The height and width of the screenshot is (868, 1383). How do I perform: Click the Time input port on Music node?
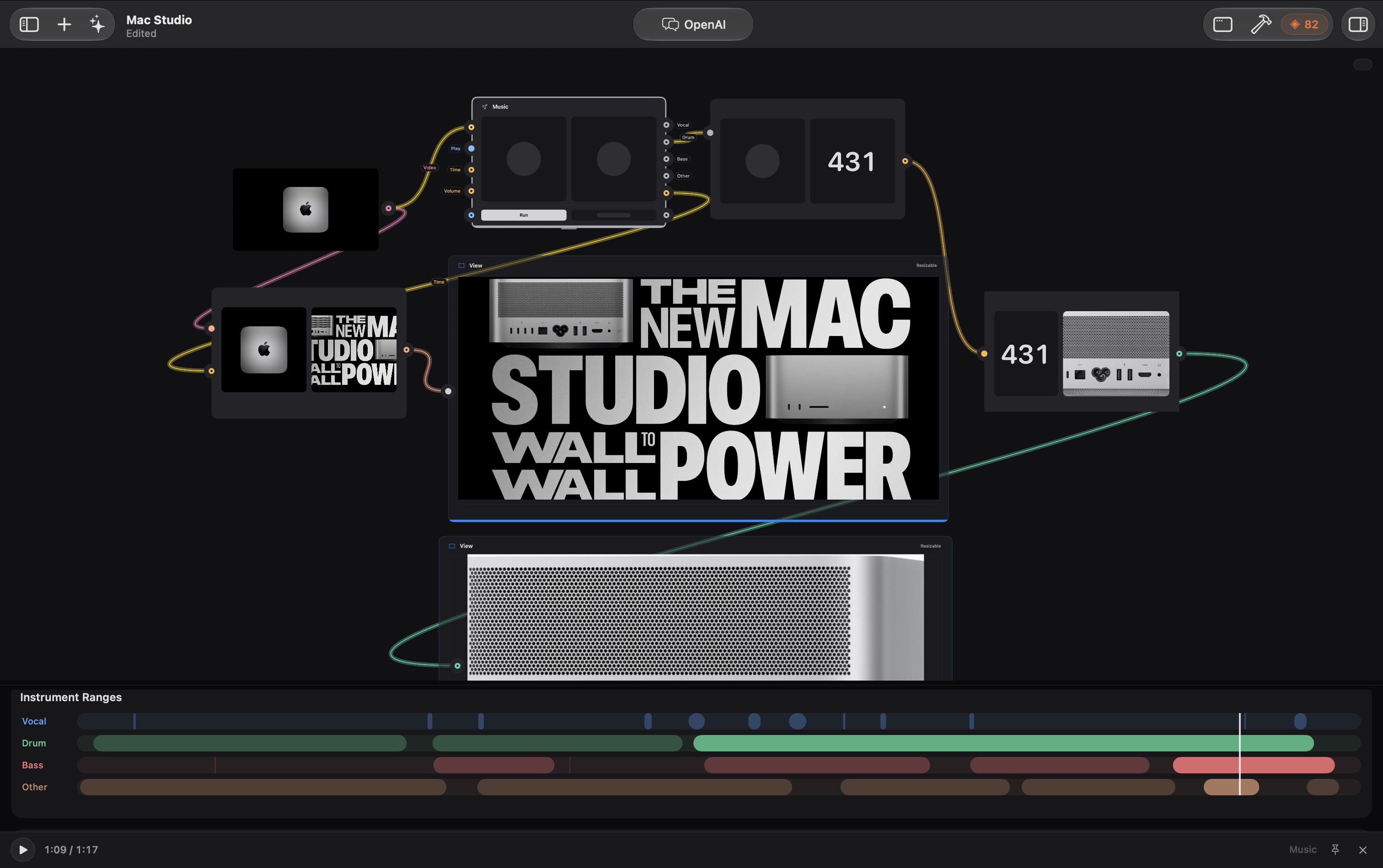coord(471,170)
